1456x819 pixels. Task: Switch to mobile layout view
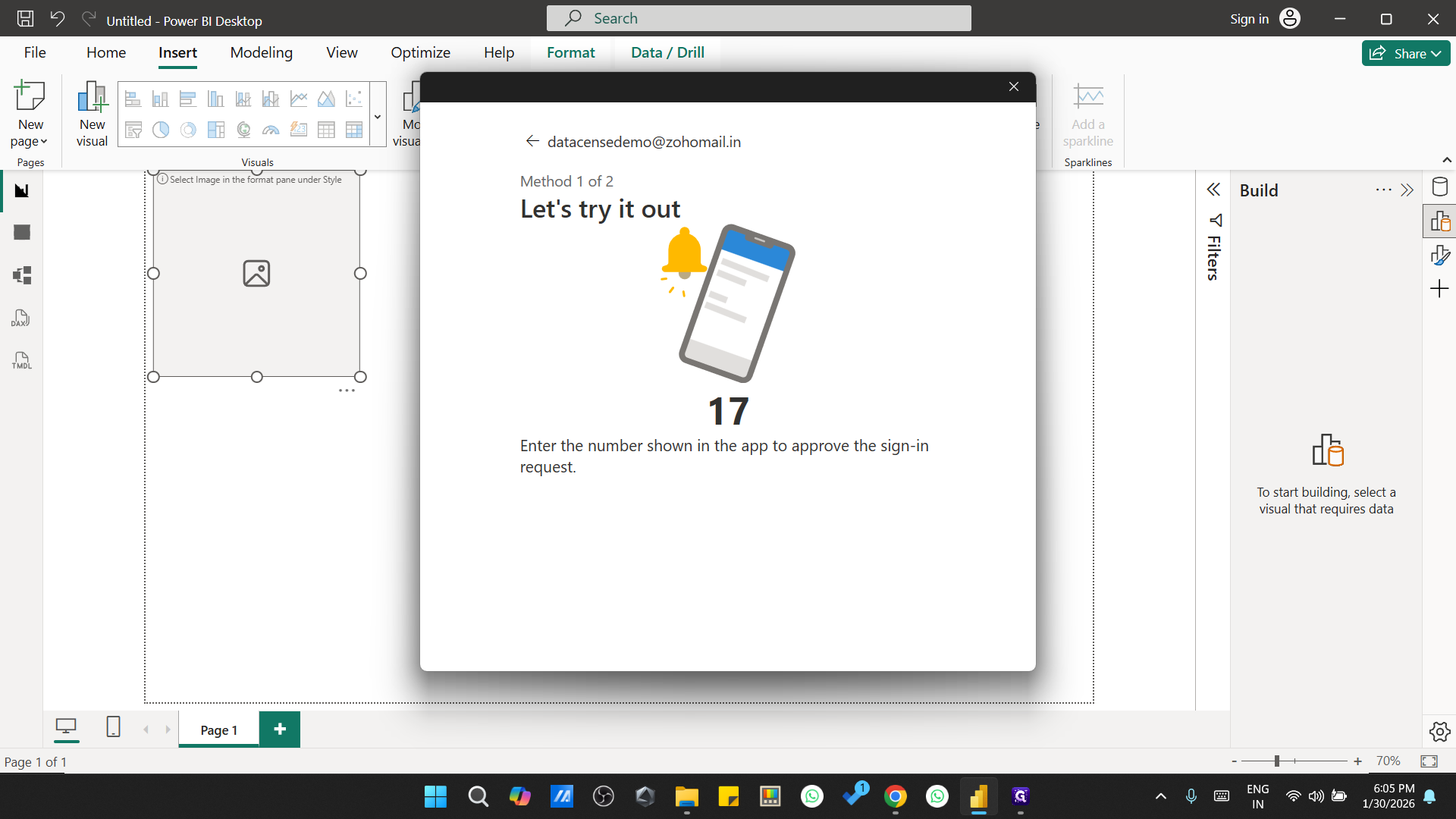113,726
